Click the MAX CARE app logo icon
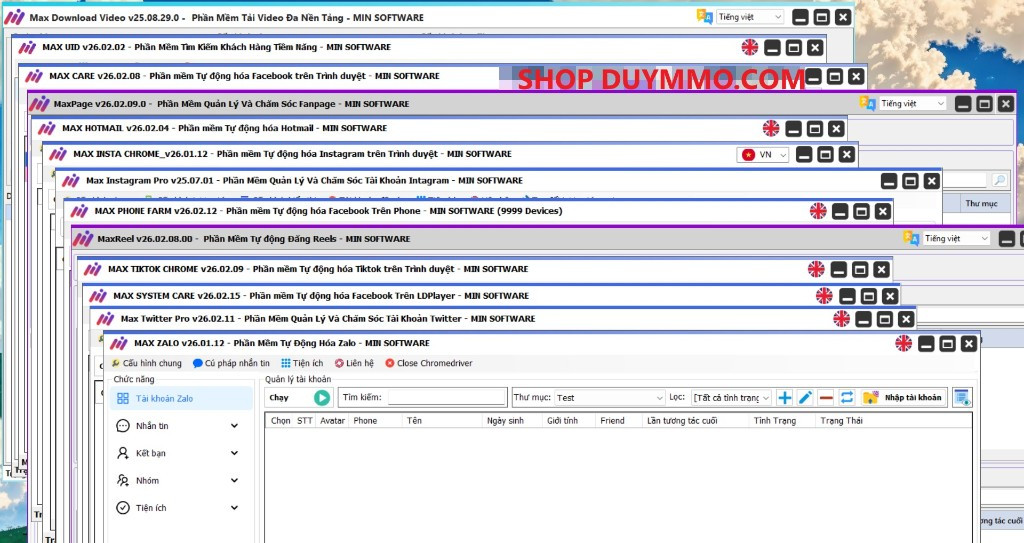Image resolution: width=1024 pixels, height=543 pixels. 34,76
